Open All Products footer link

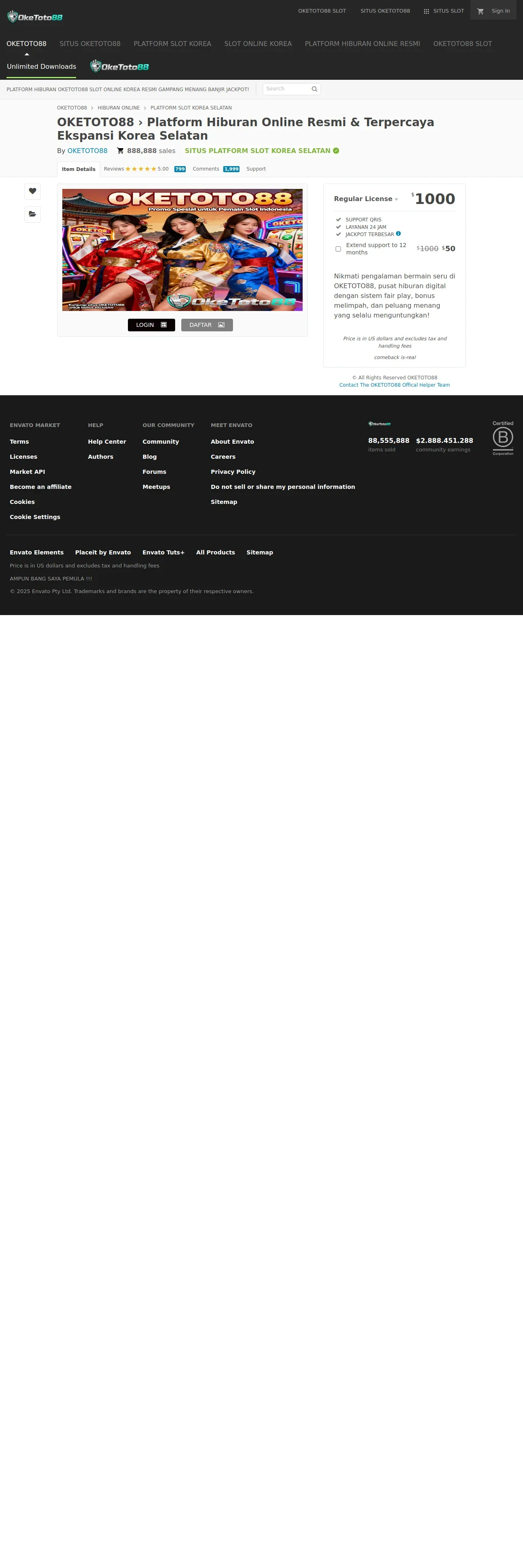(x=215, y=553)
